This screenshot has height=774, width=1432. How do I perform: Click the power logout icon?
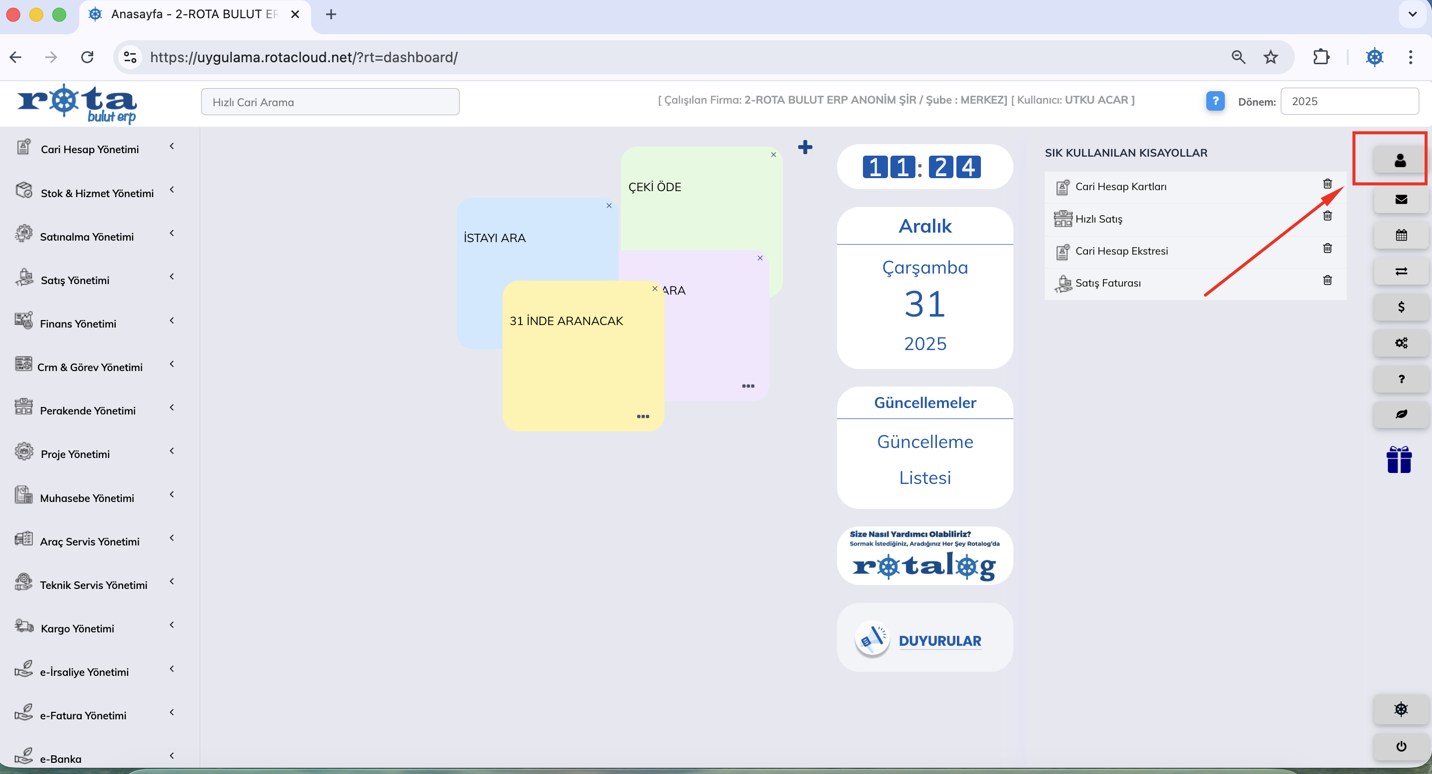point(1400,746)
